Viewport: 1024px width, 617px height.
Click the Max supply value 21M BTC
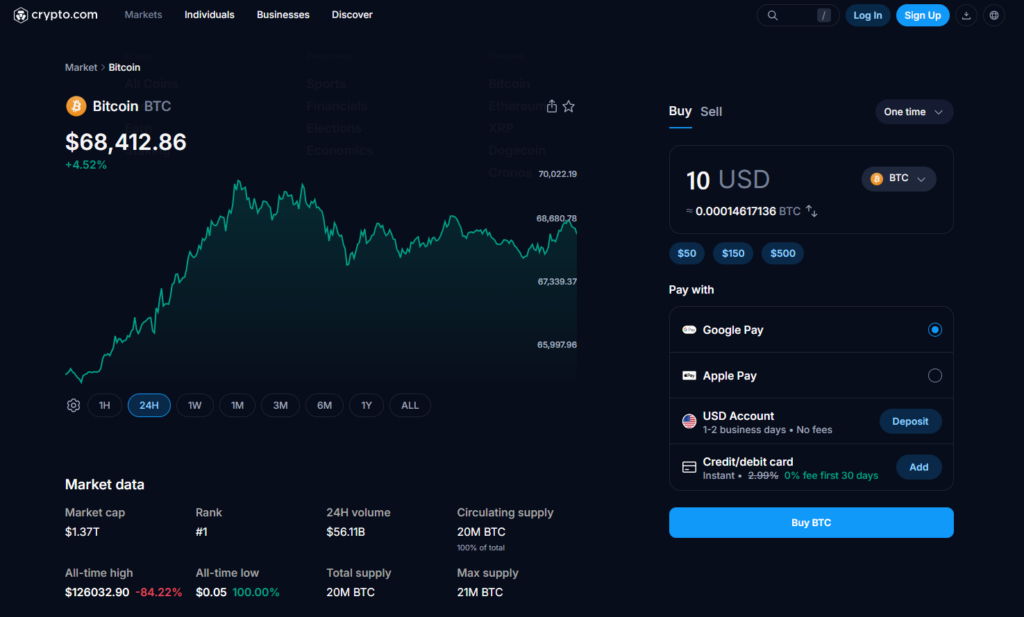[480, 592]
